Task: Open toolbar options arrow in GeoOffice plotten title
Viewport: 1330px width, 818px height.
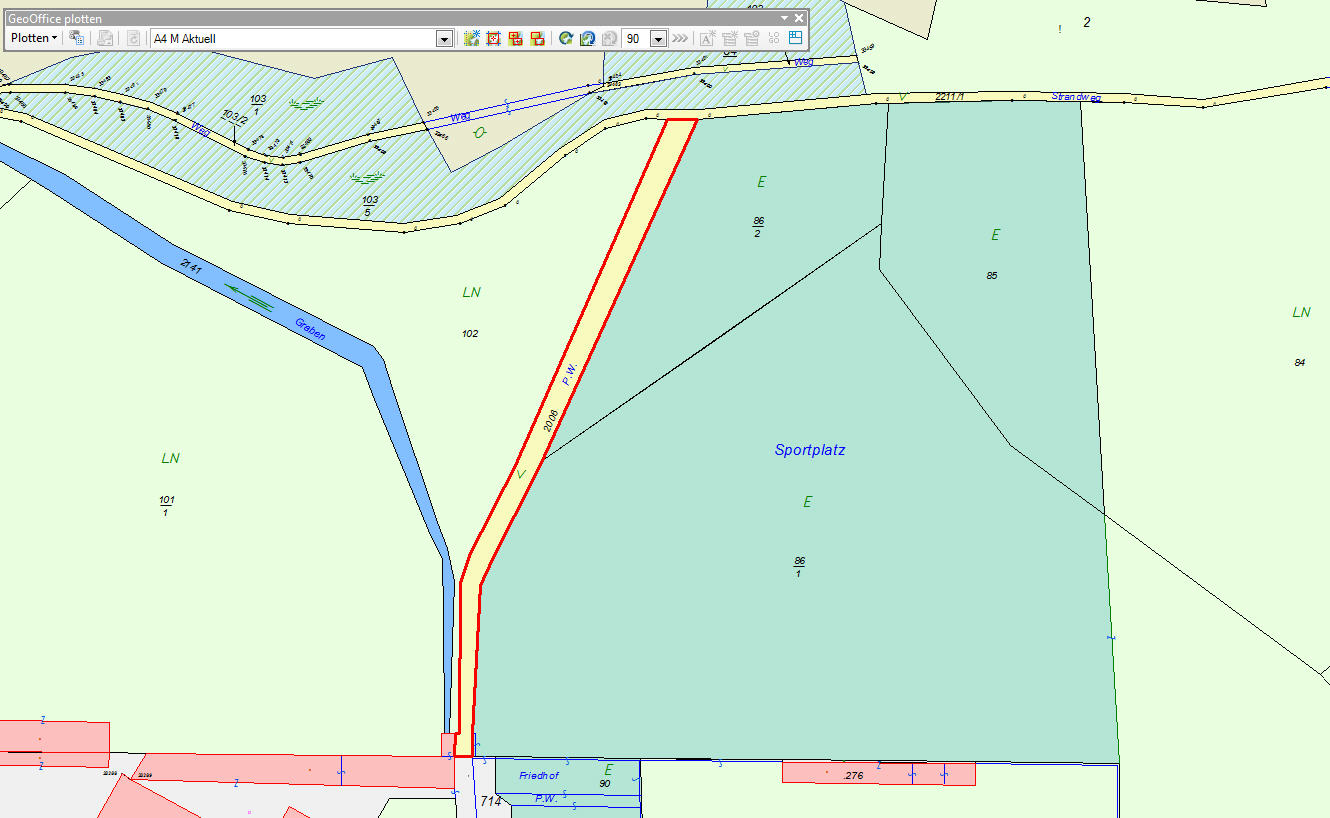Action: pyautogui.click(x=785, y=18)
